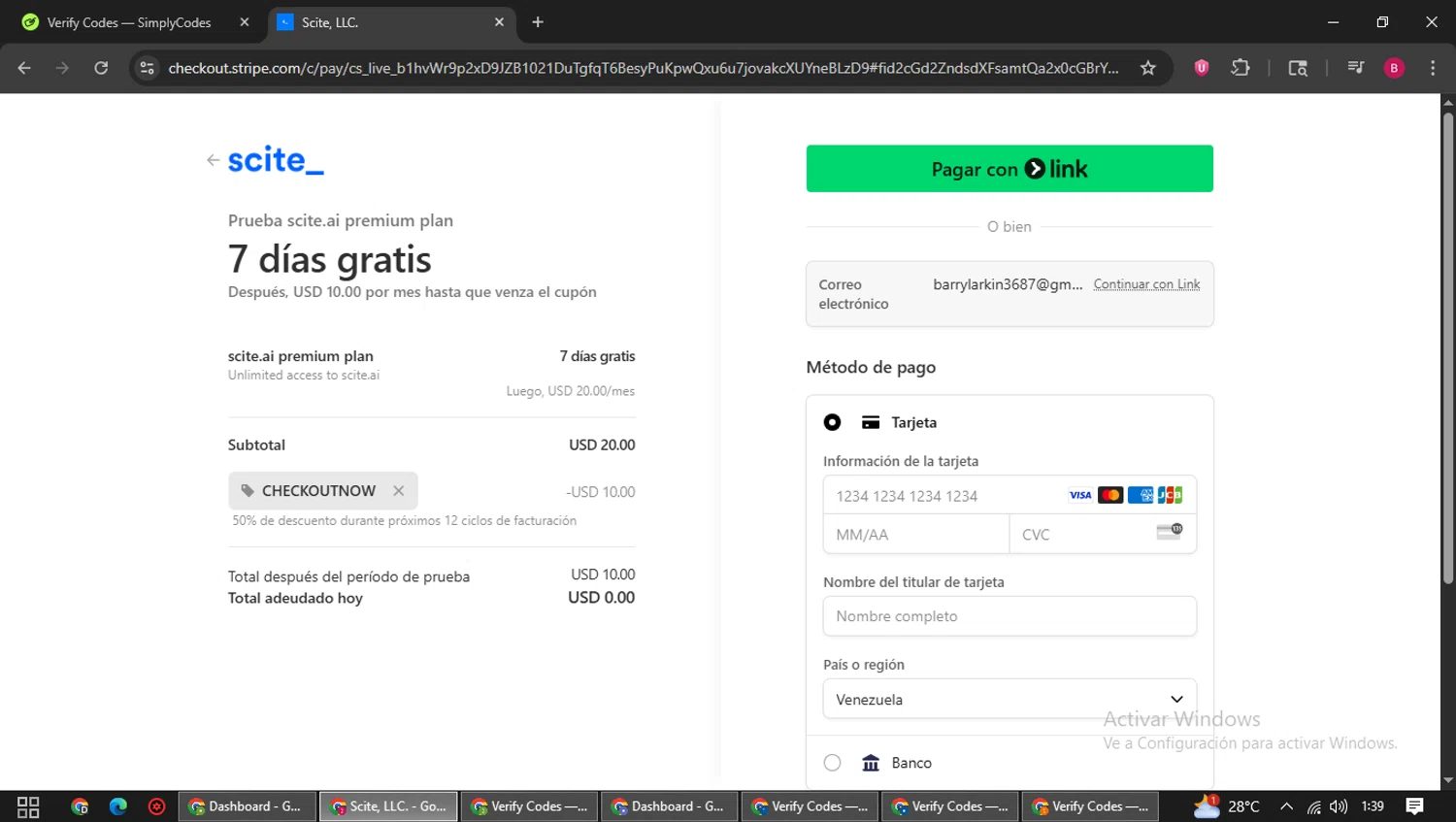View site information icon in address bar
This screenshot has height=822, width=1456.
(x=148, y=68)
